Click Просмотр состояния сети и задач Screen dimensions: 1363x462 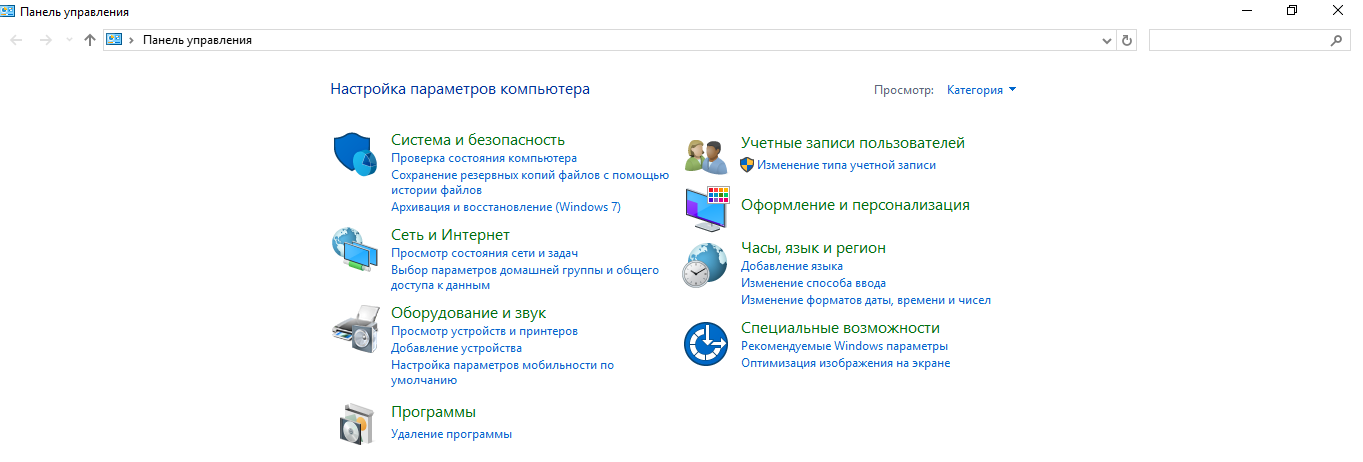click(484, 253)
